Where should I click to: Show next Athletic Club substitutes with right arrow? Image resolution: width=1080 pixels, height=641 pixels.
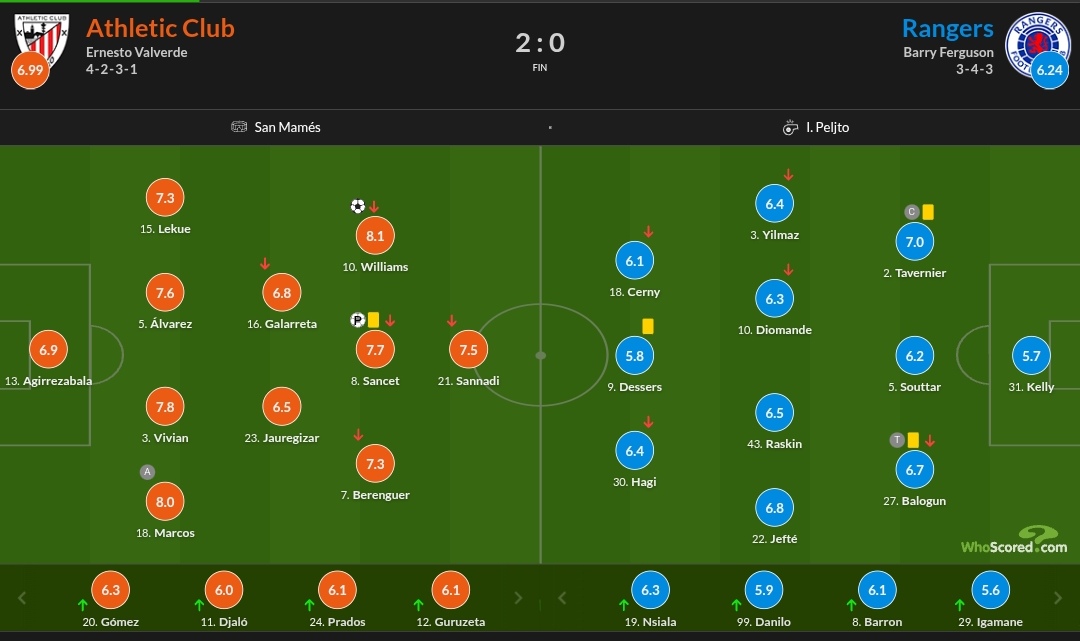tap(518, 598)
